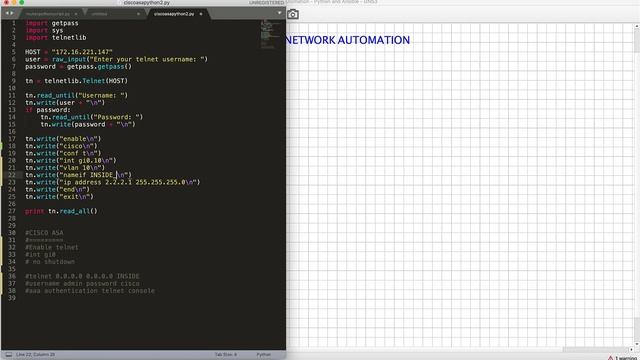Click the #username admin password cisco comment
Screen dimensions: 640x360
pyautogui.click(x=82, y=284)
